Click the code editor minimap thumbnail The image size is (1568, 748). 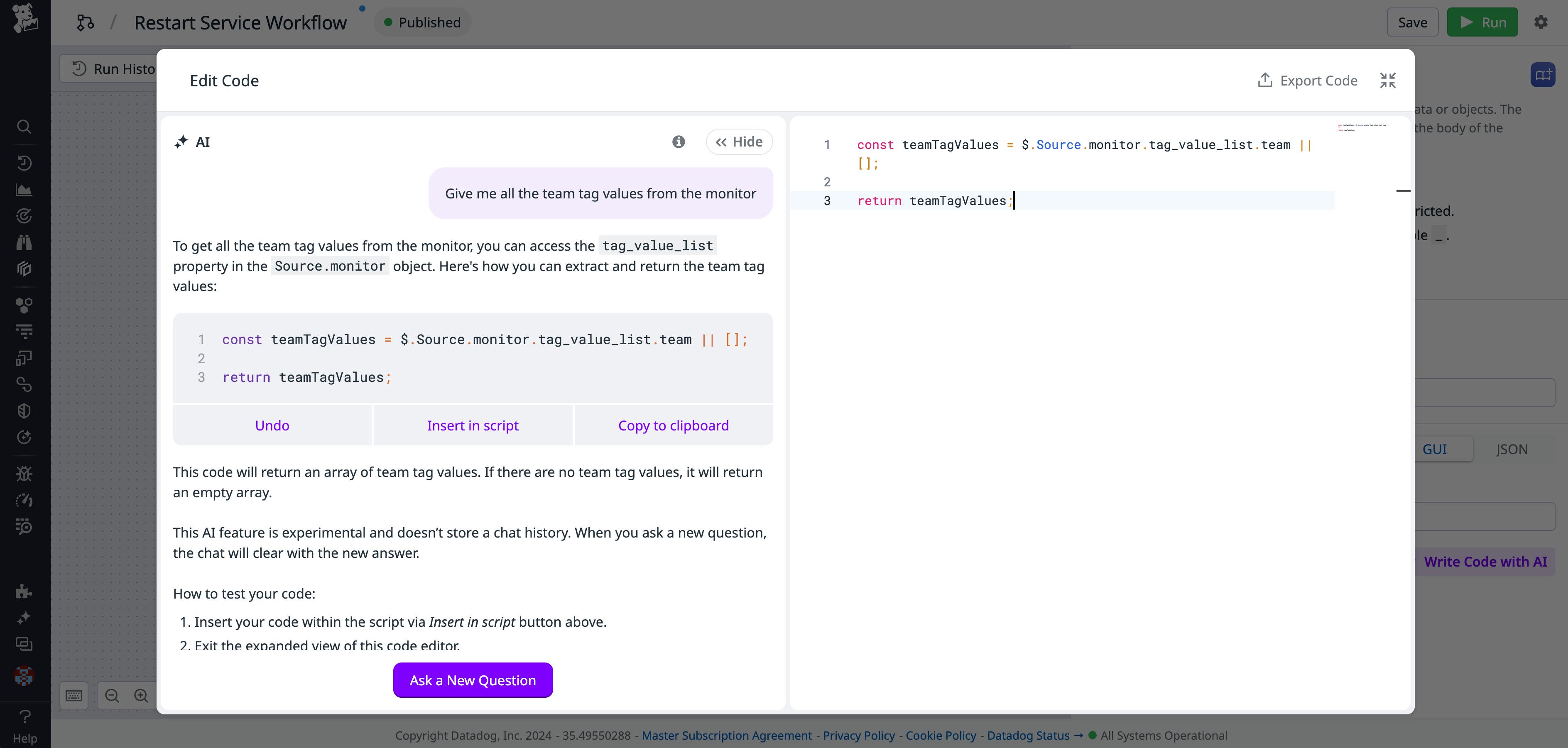[1362, 127]
